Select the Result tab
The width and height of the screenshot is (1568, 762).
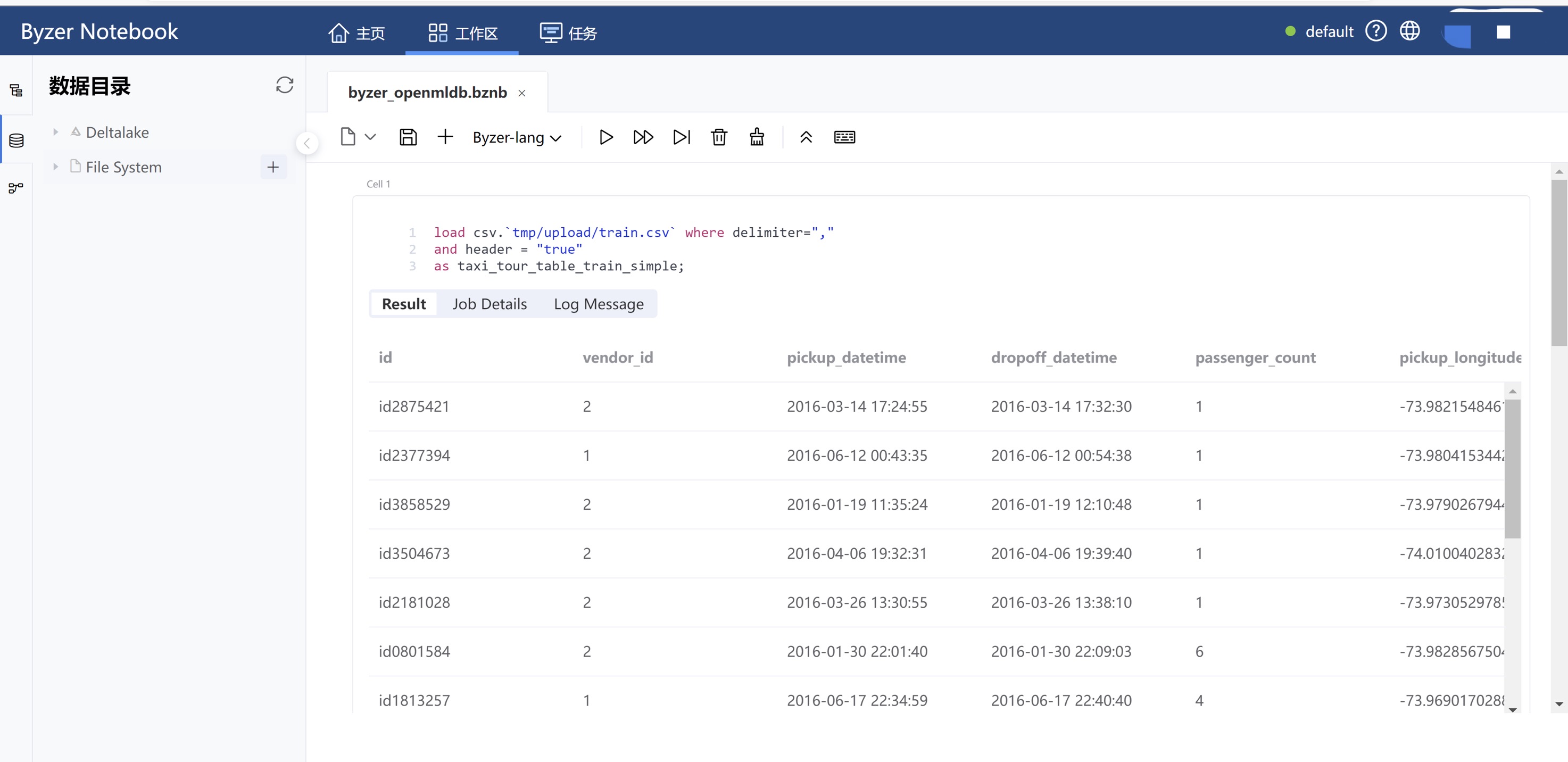point(403,304)
